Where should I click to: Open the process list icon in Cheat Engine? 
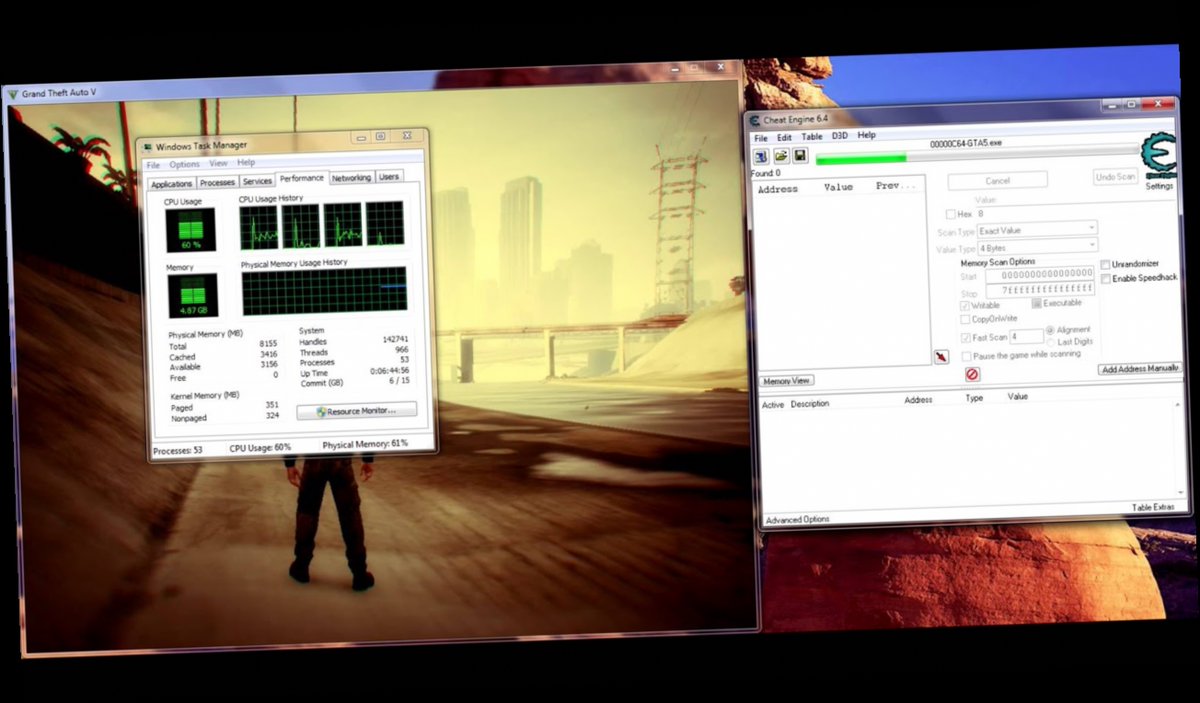(x=761, y=156)
